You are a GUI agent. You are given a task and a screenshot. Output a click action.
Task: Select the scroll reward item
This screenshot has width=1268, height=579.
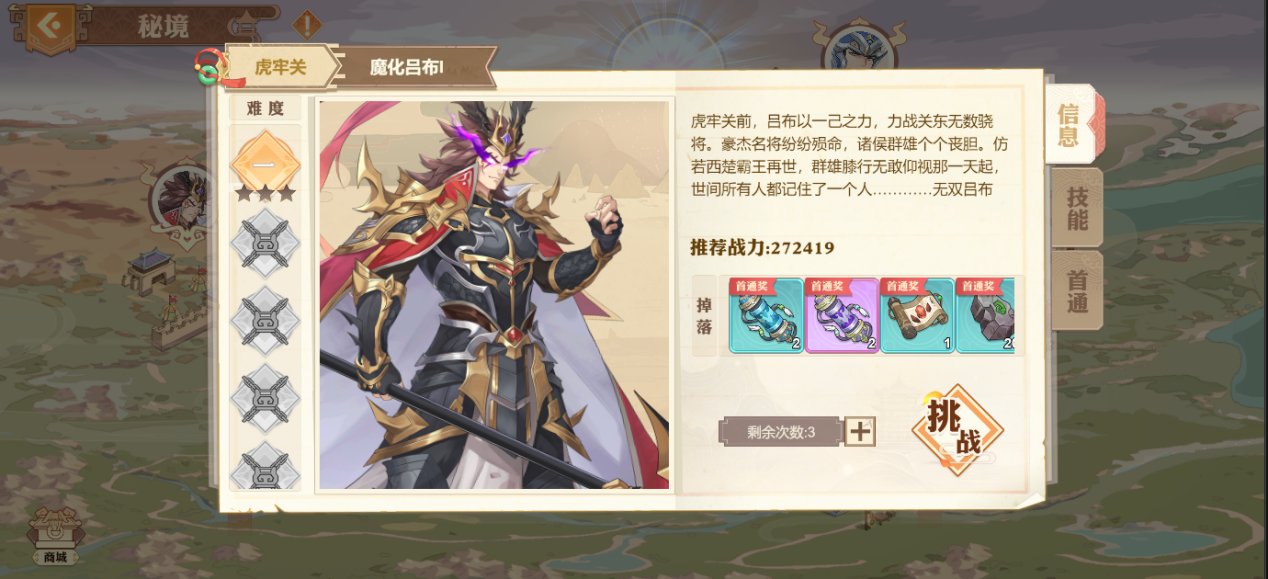pos(917,315)
